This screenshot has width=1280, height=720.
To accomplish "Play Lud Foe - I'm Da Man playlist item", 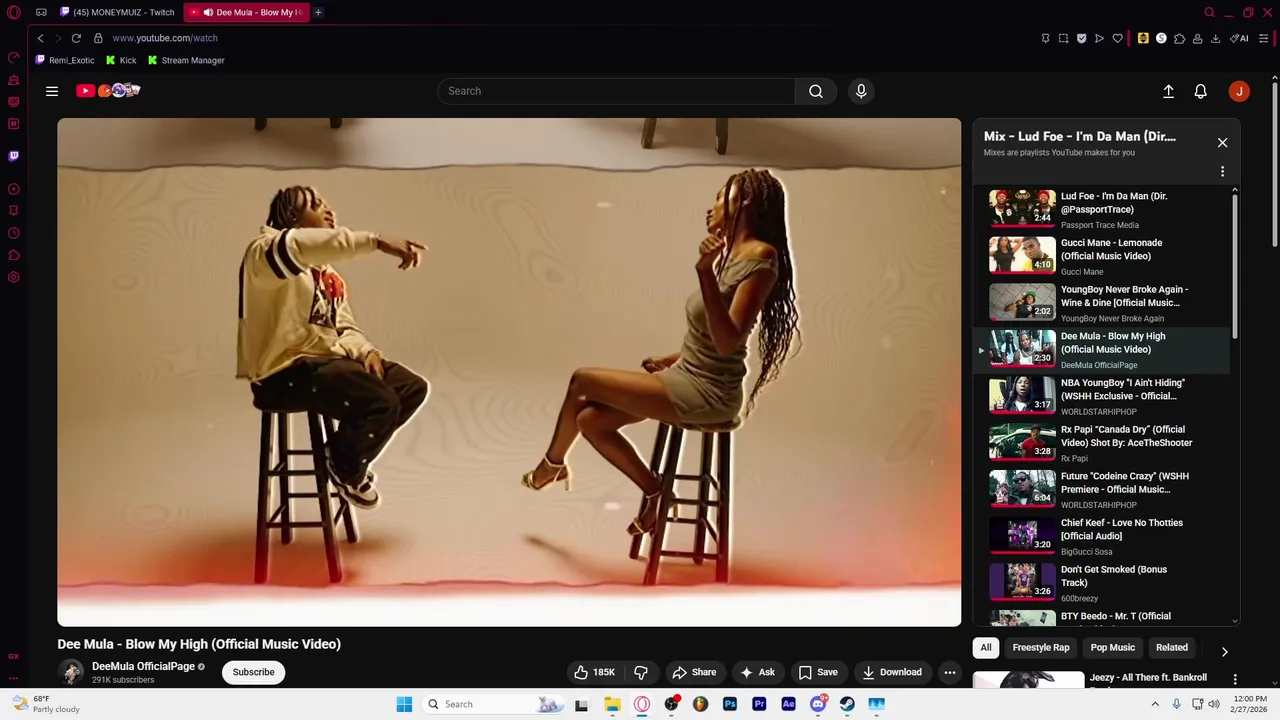I will pos(1104,210).
